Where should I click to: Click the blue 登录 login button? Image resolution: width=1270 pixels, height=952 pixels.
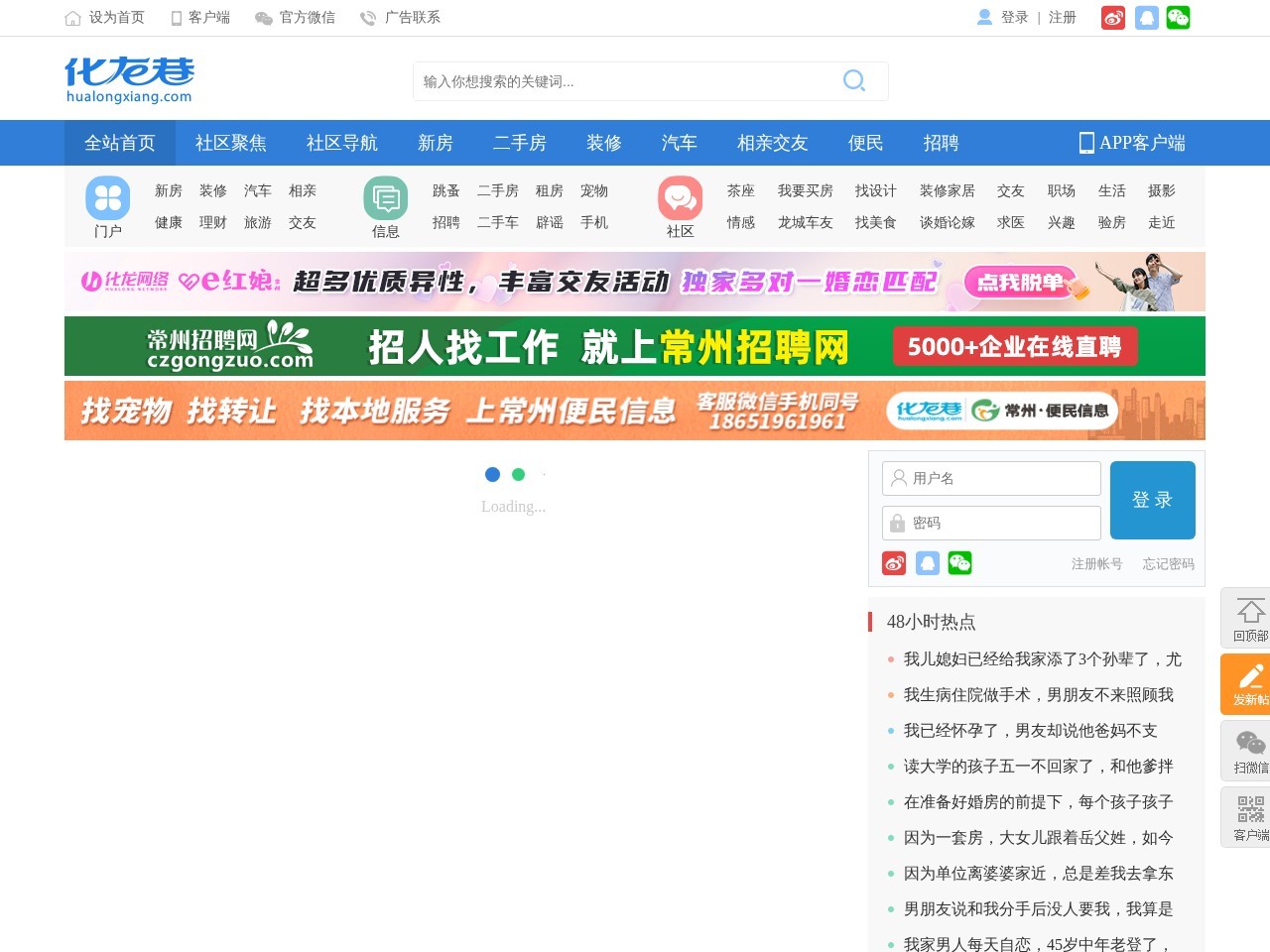pos(1153,500)
